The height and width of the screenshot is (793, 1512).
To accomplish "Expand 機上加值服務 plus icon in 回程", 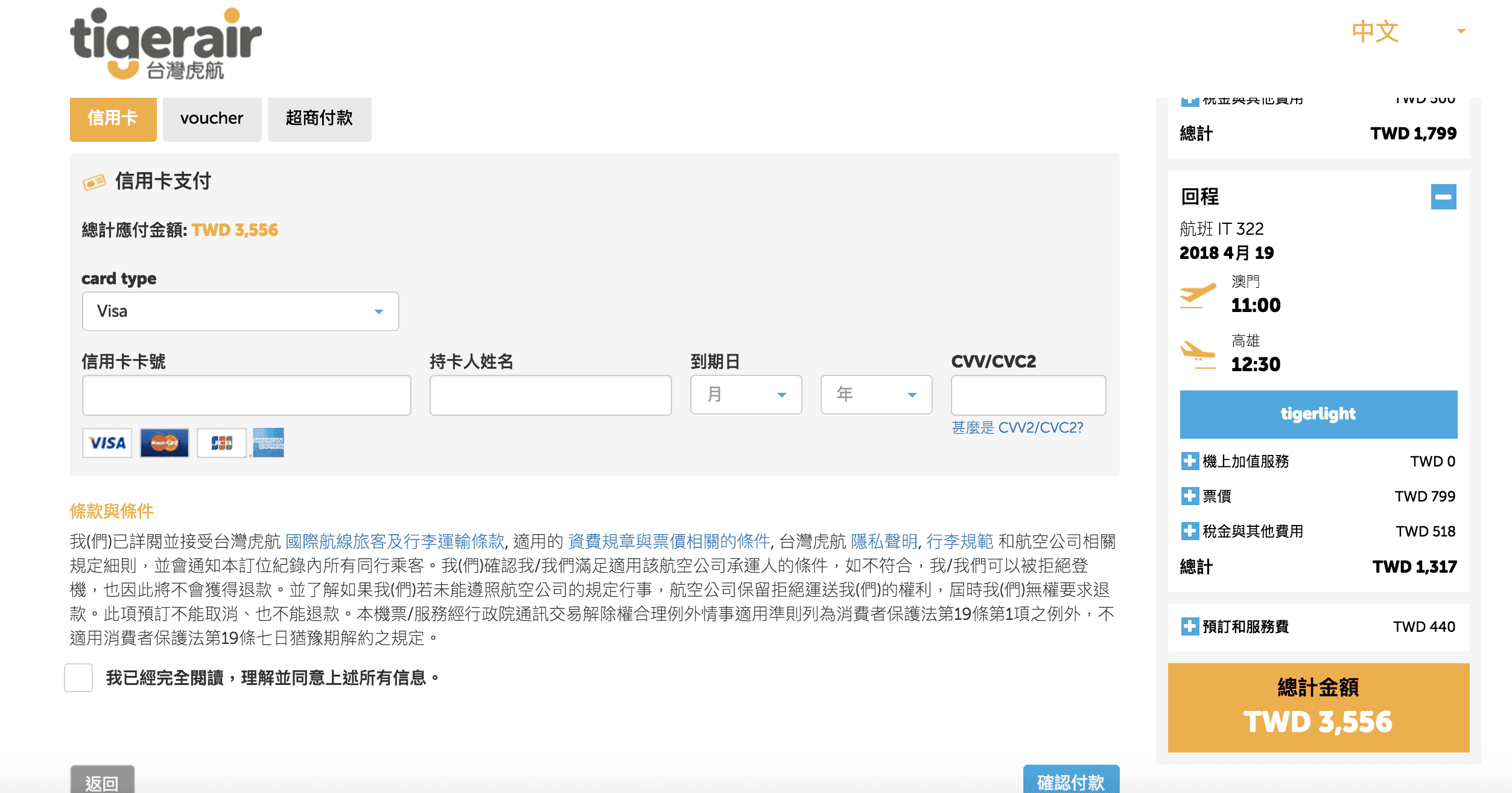I will click(x=1189, y=461).
